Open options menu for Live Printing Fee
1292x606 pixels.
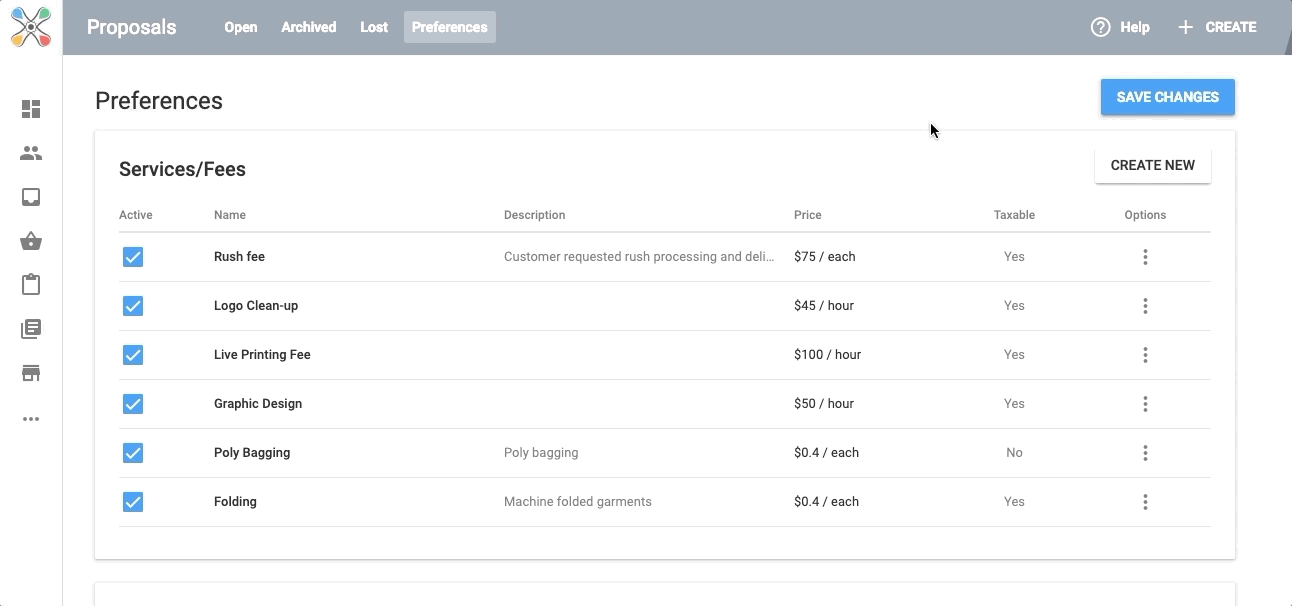[x=1145, y=355]
